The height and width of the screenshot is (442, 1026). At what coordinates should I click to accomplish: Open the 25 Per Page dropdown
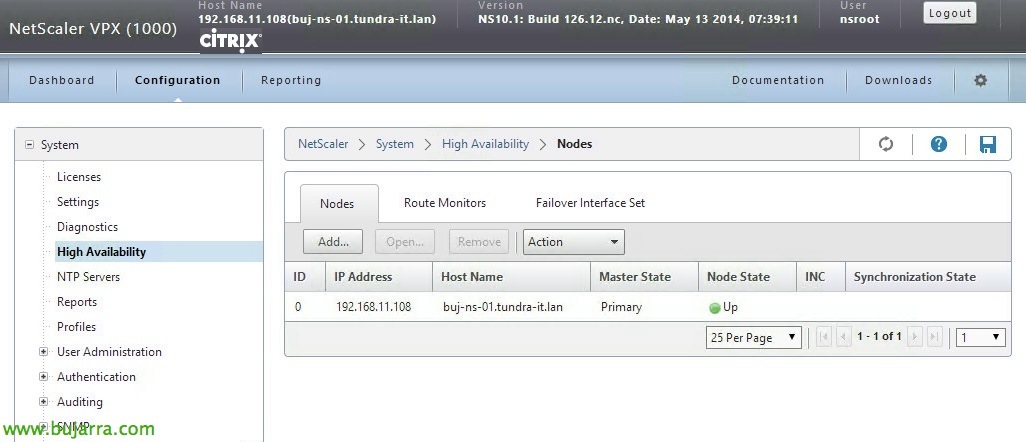pyautogui.click(x=753, y=337)
